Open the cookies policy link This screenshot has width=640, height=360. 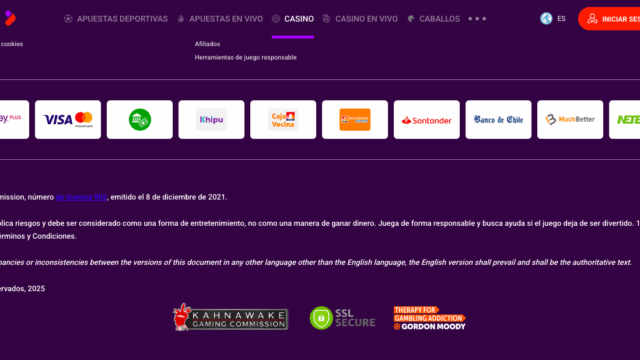click(11, 44)
